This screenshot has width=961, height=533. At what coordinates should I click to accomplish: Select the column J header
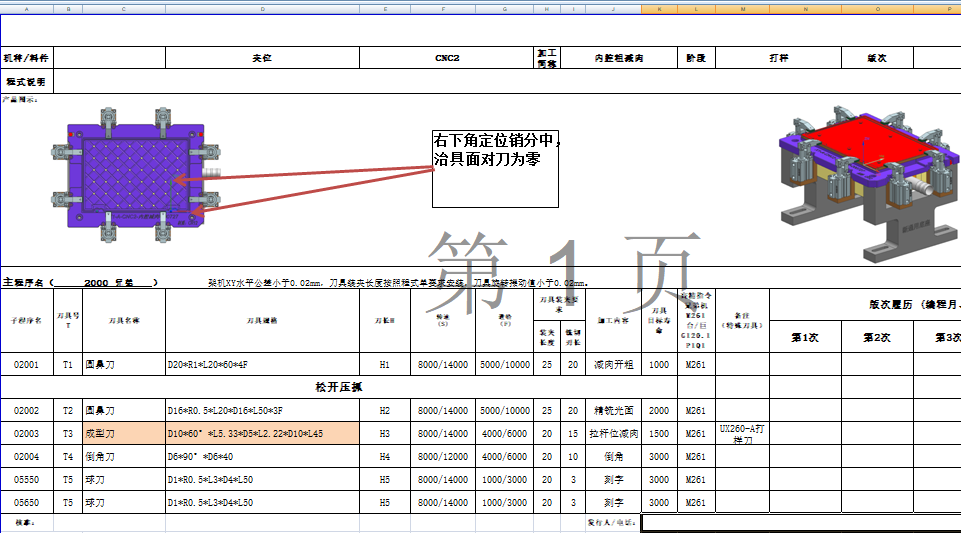613,9
